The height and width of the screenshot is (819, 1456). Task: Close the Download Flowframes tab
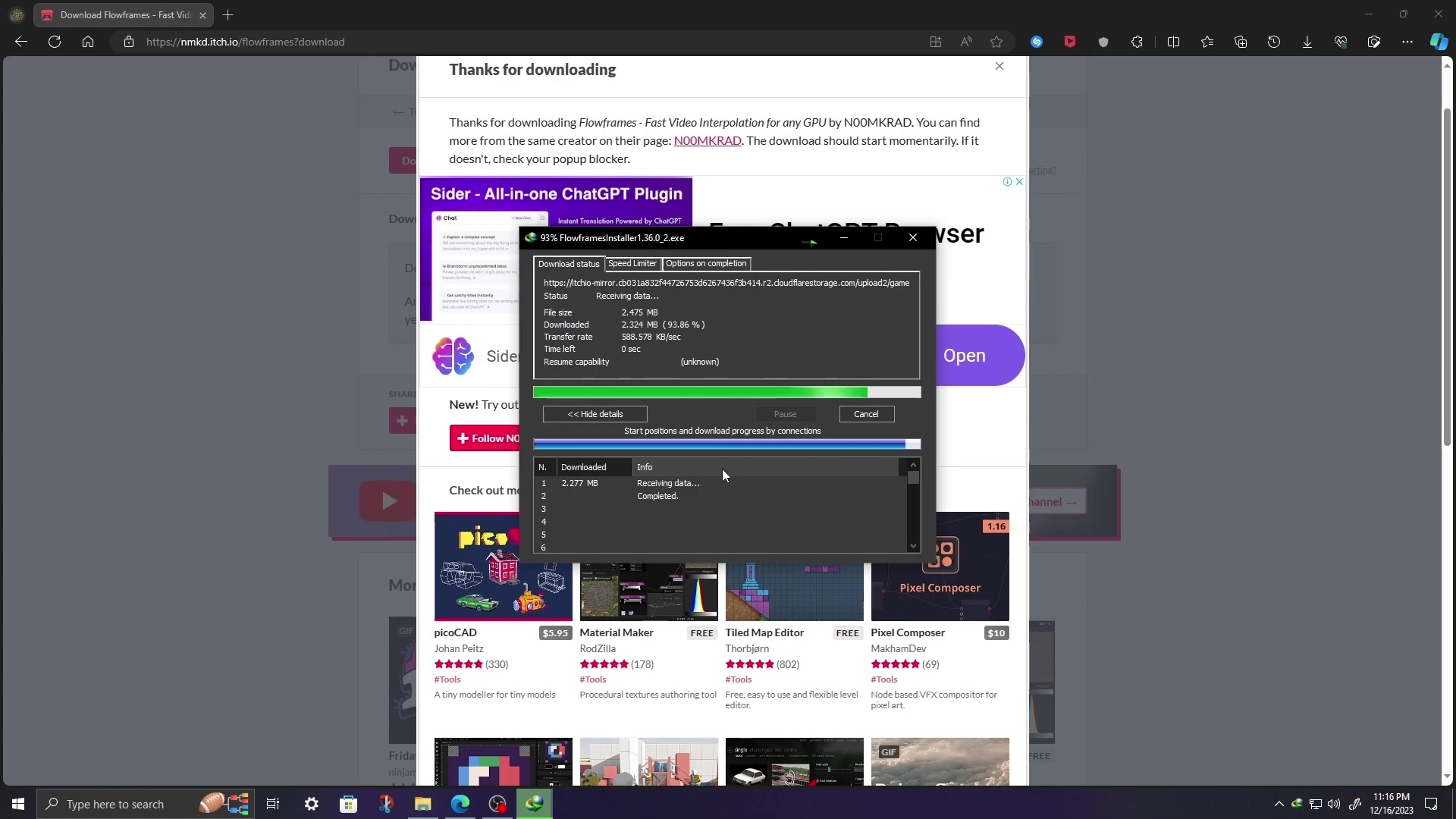tap(202, 15)
